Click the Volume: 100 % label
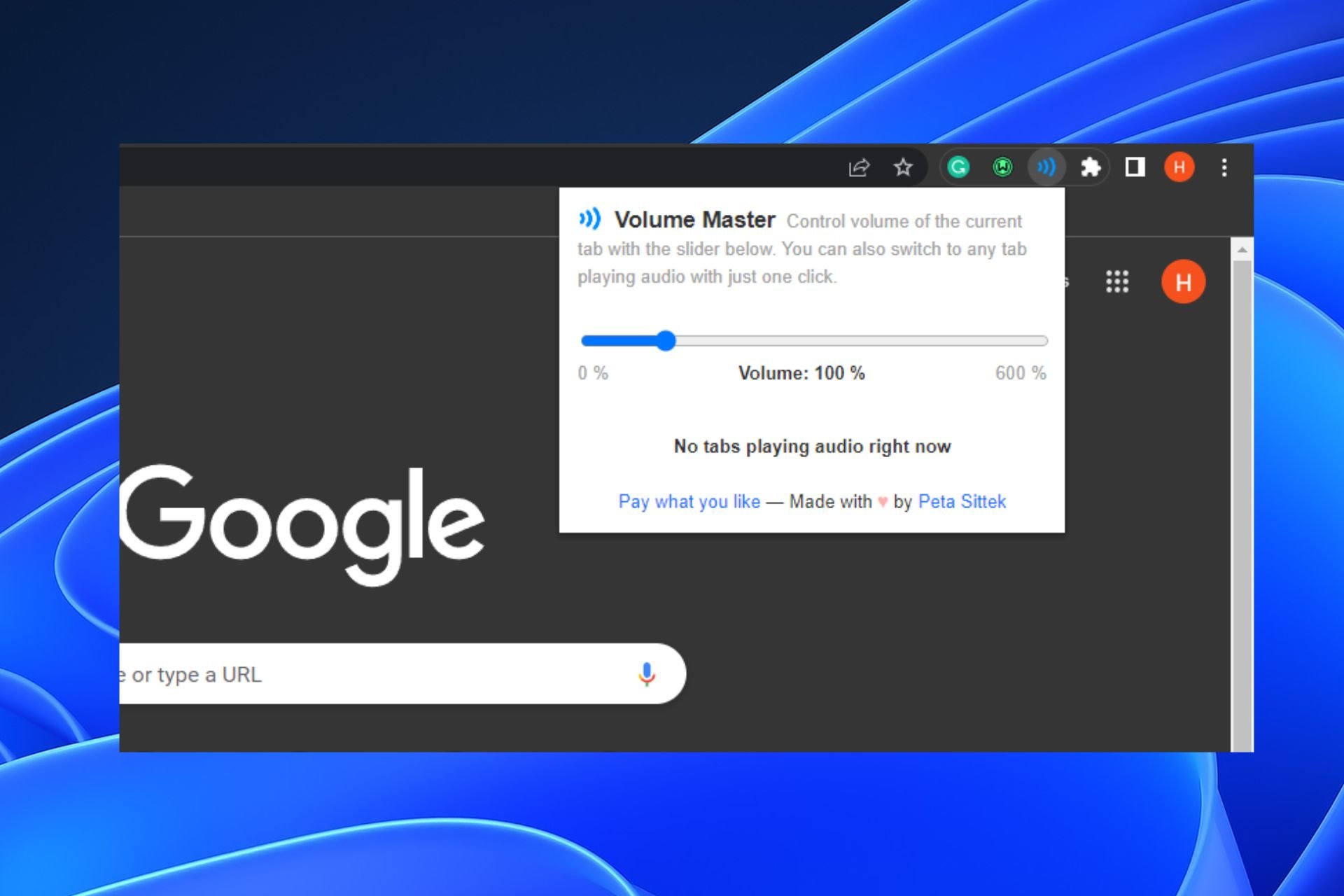 (x=801, y=373)
